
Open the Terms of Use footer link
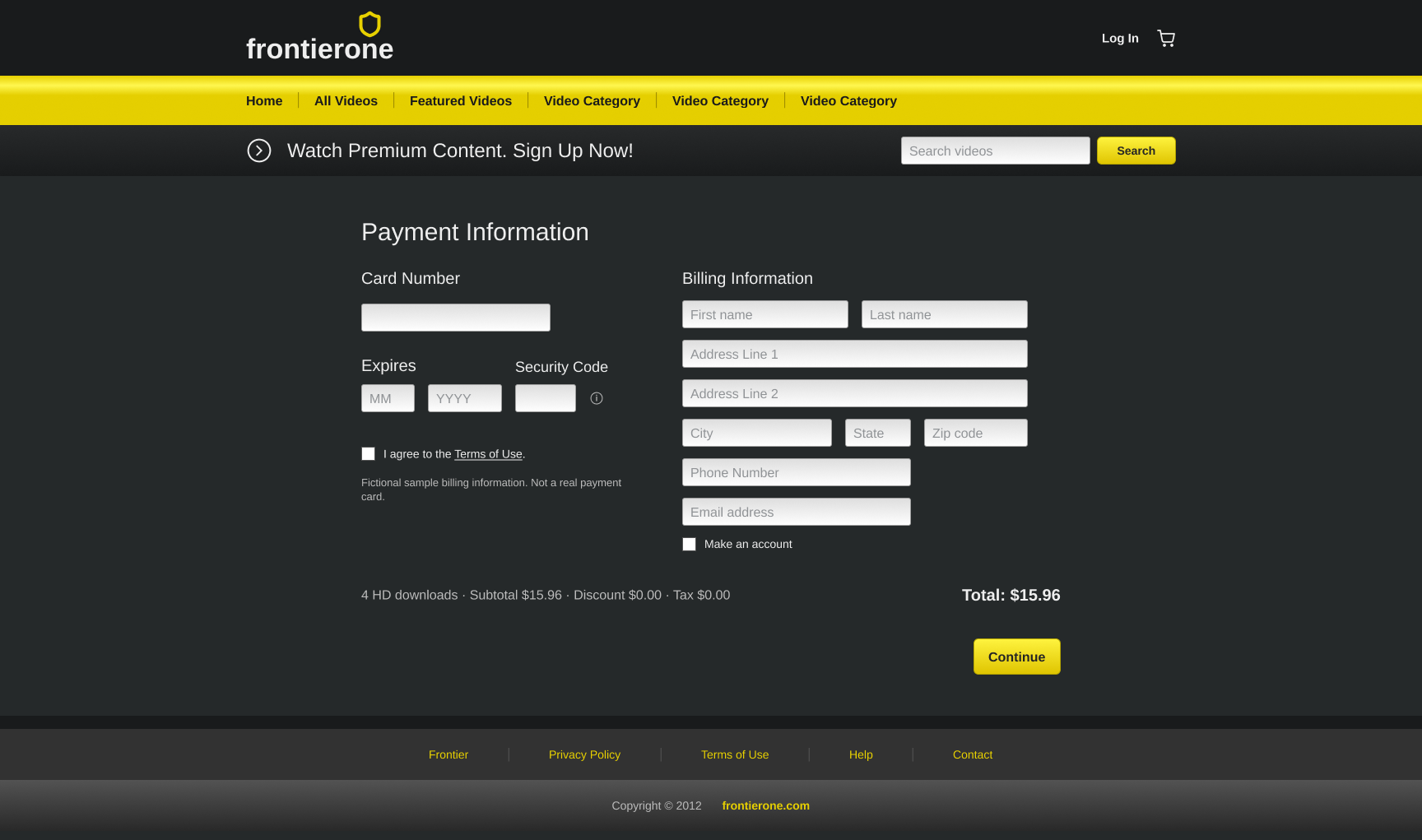pyautogui.click(x=735, y=754)
